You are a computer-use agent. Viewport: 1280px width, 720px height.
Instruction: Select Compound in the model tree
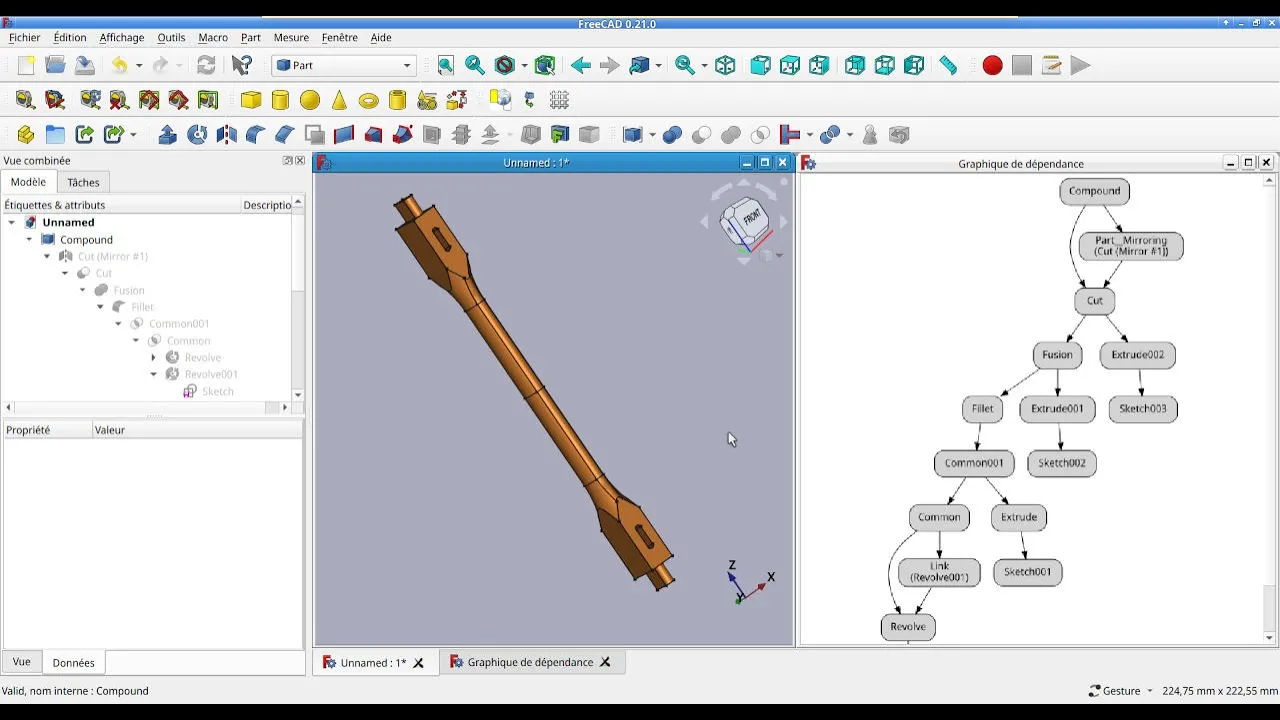(x=86, y=239)
